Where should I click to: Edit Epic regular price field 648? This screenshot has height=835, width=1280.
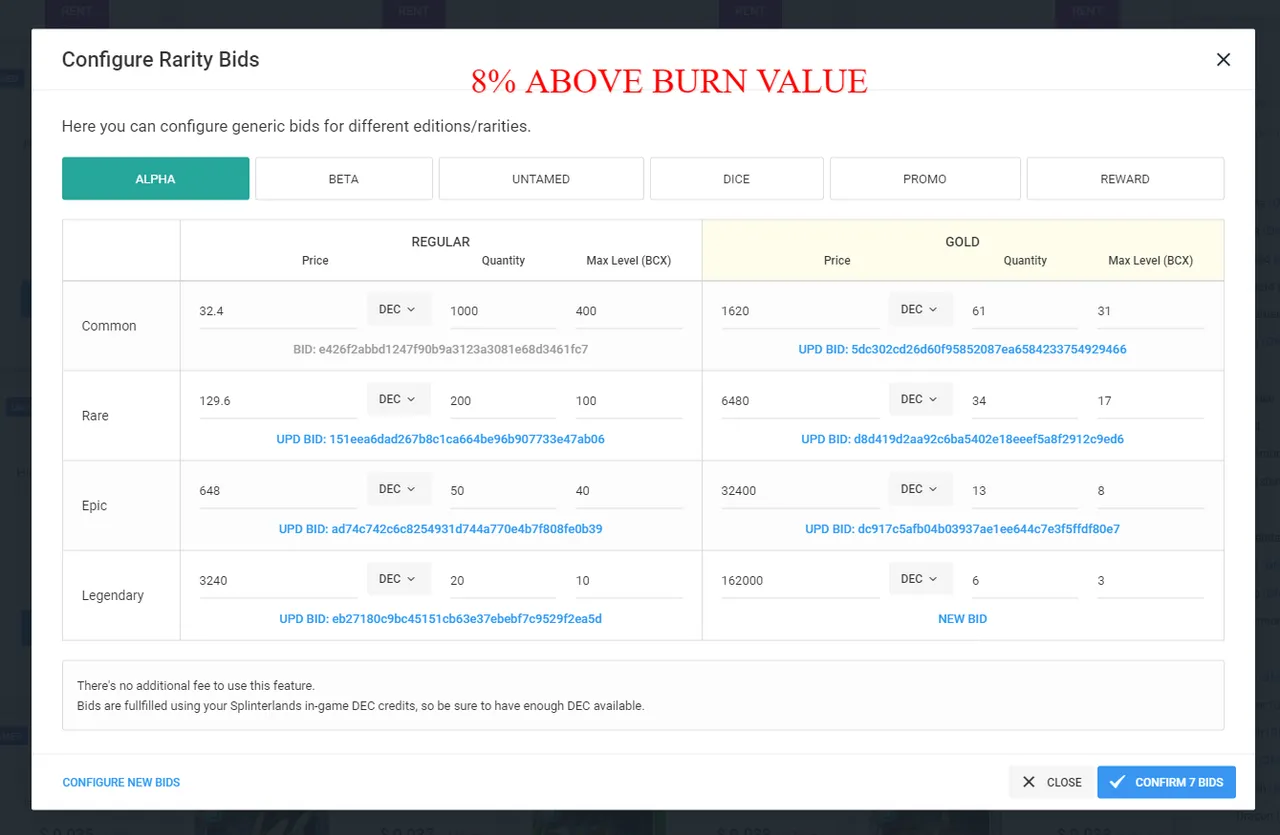[278, 491]
